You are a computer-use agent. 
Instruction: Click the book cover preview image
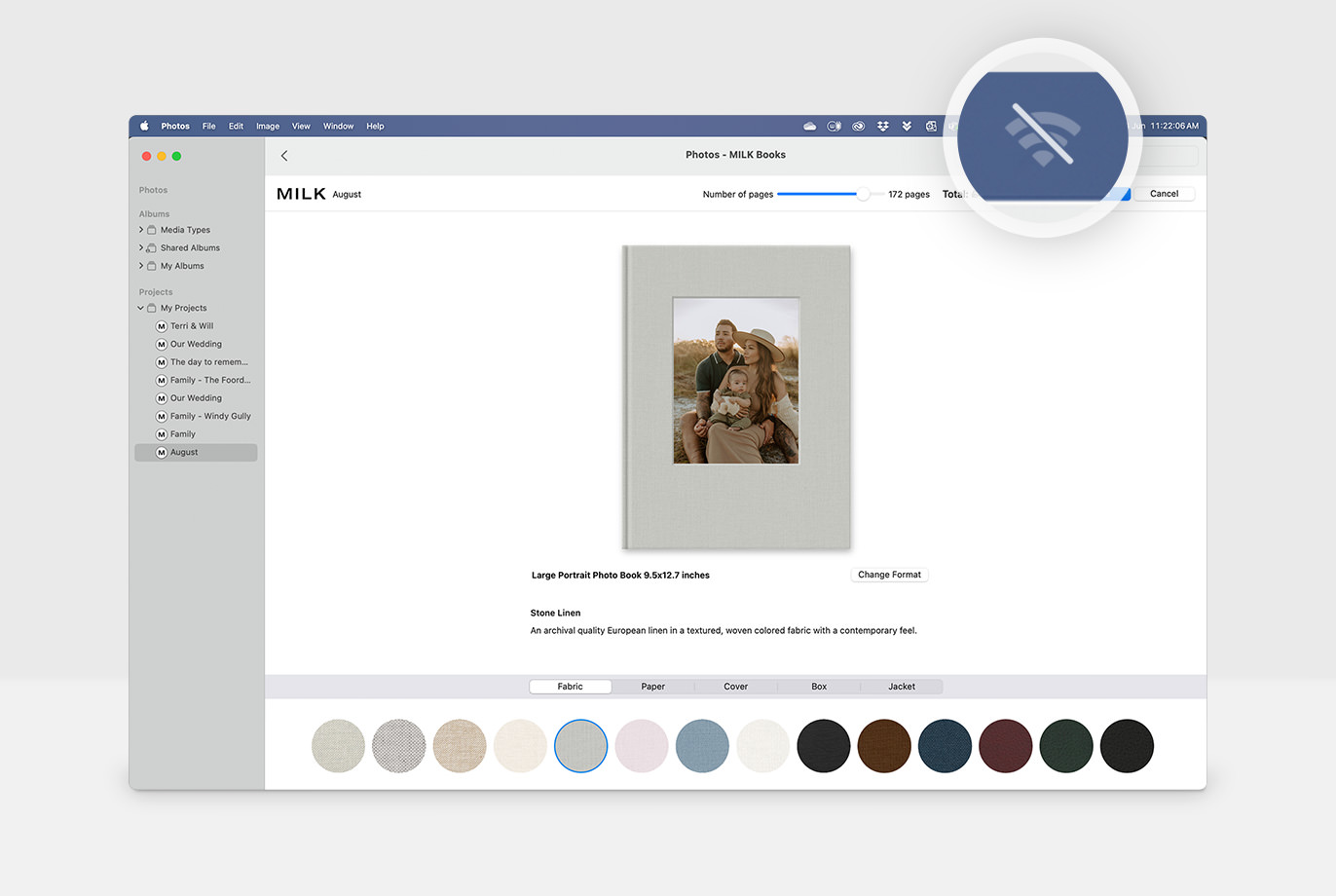tap(736, 397)
